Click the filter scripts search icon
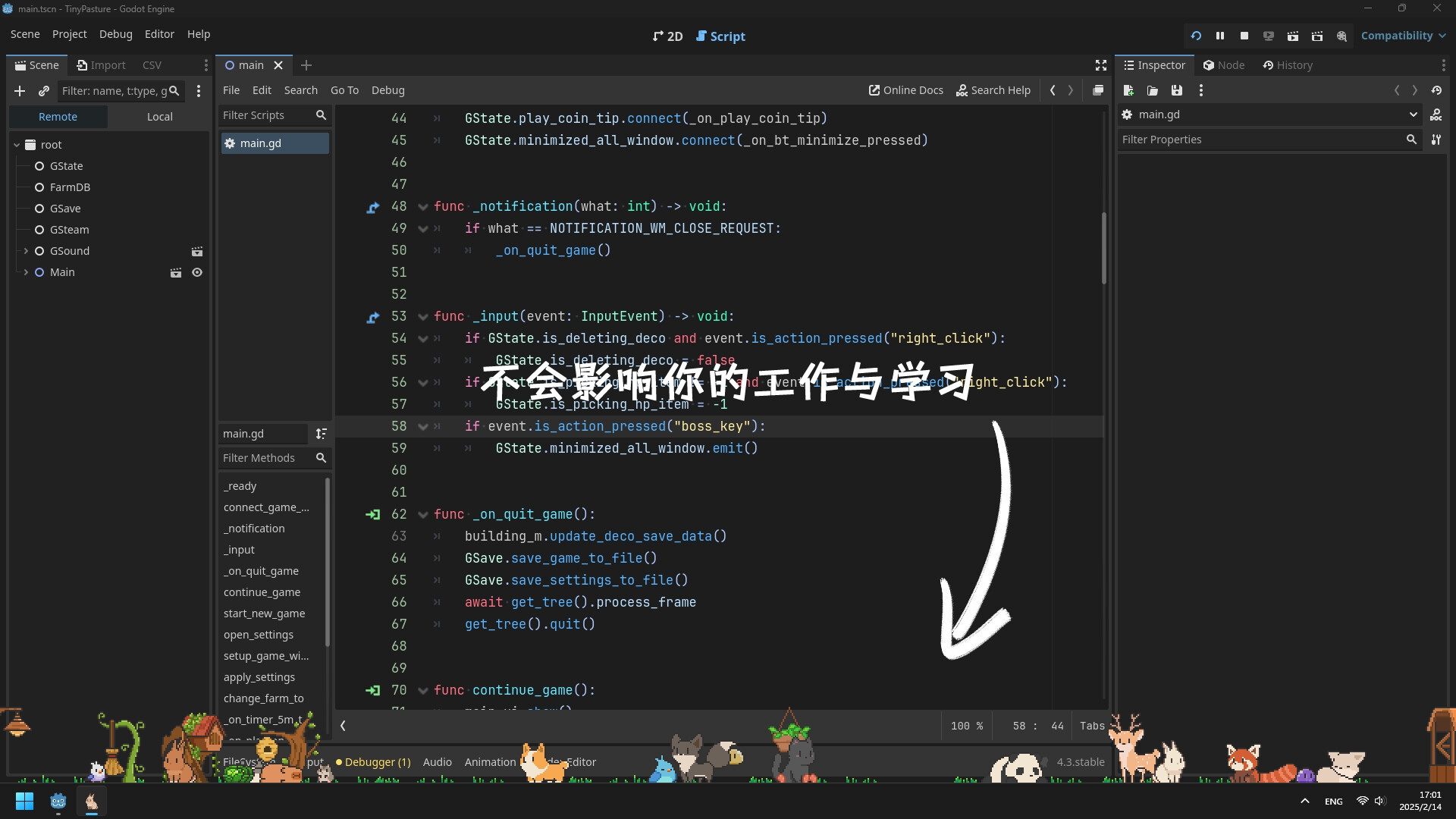 [x=322, y=114]
